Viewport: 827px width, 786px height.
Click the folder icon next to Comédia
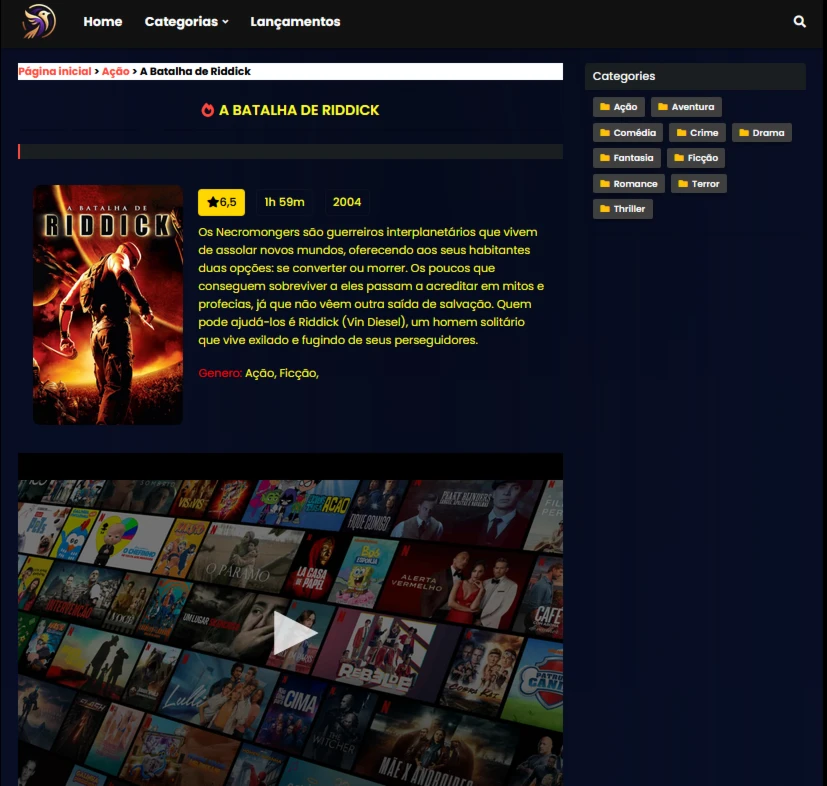click(605, 133)
